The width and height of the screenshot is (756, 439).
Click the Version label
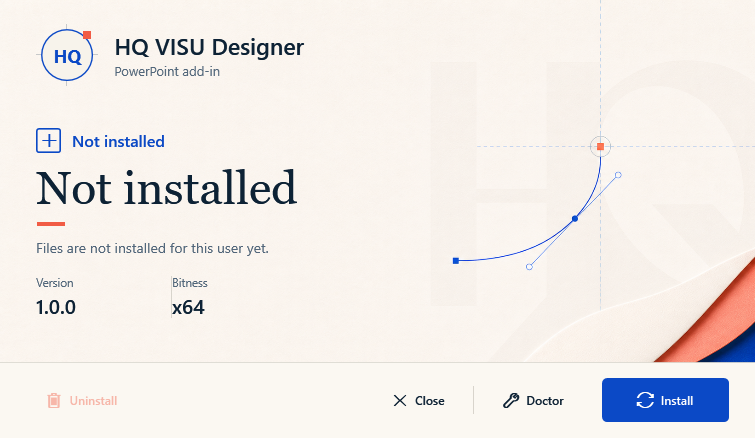[x=54, y=283]
